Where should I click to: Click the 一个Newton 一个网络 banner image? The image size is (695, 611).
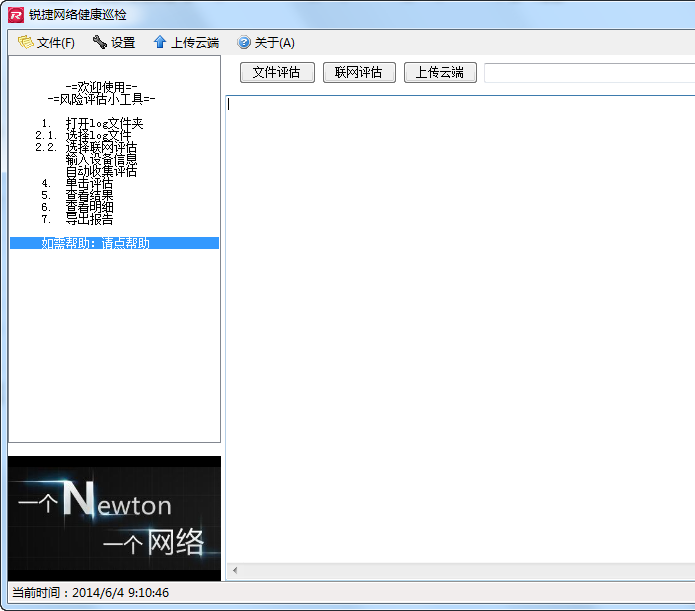114,518
